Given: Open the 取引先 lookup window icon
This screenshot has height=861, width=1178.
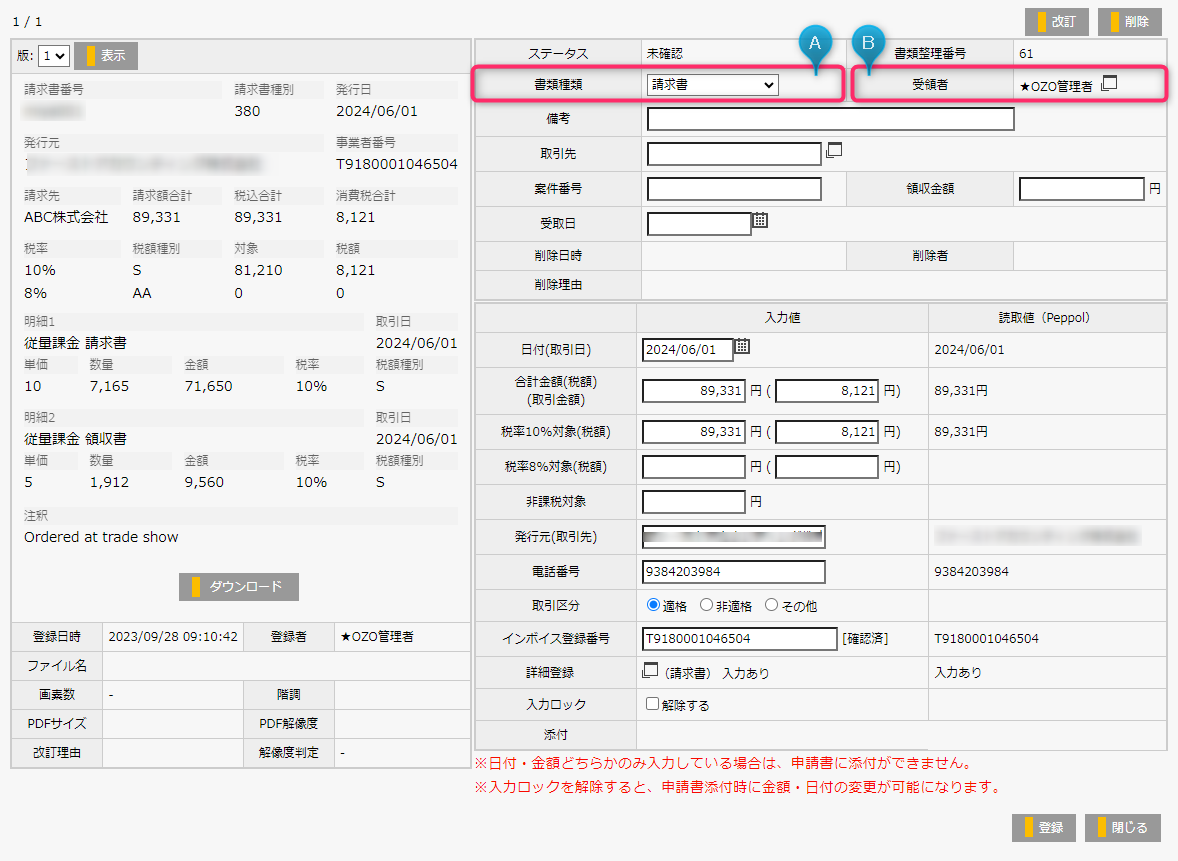Looking at the screenshot, I should 835,151.
